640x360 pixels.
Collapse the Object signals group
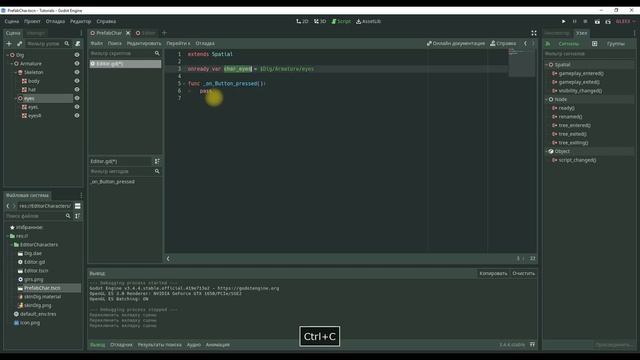[x=547, y=151]
